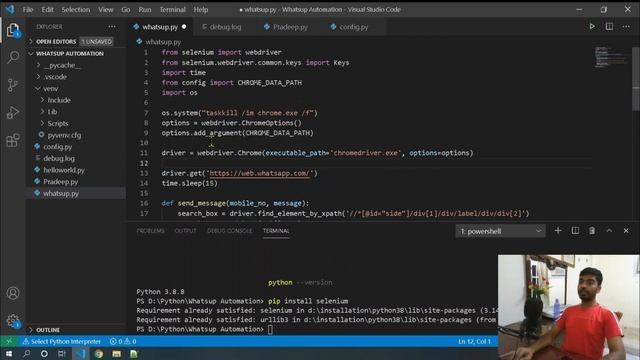Open helloworld.py in the explorer

64,170
